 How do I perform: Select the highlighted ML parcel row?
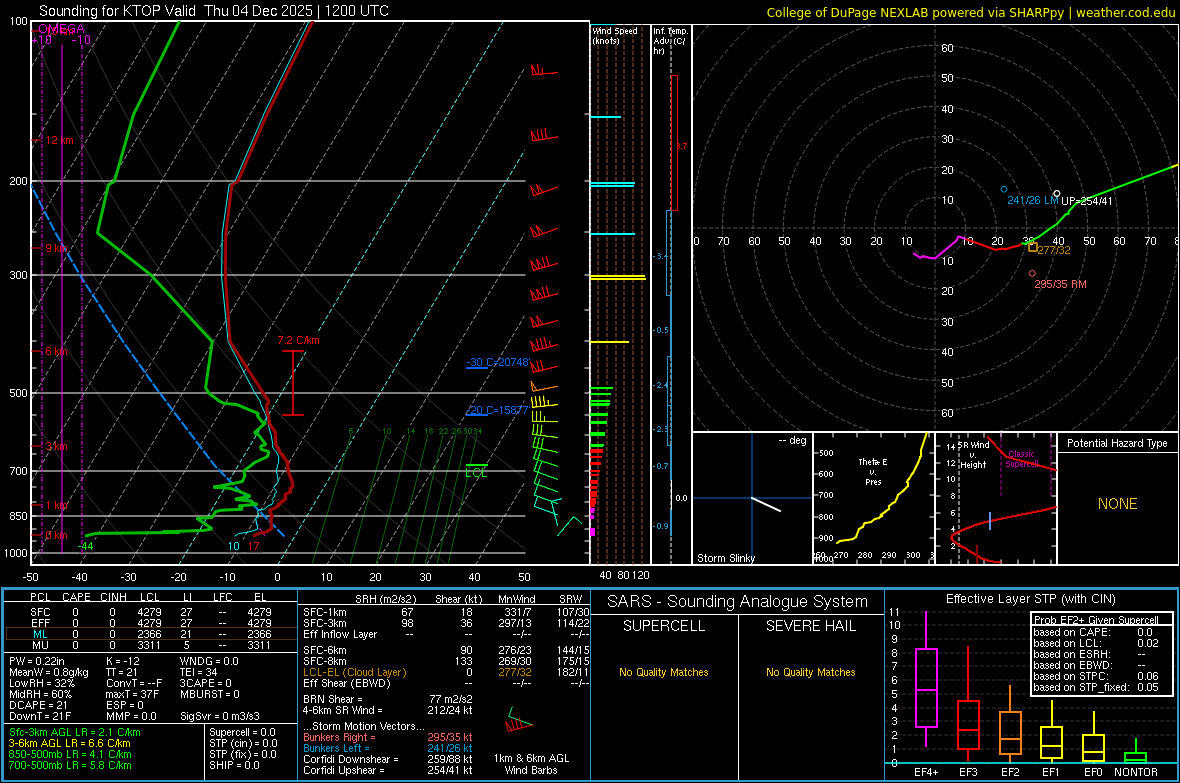[x=151, y=634]
